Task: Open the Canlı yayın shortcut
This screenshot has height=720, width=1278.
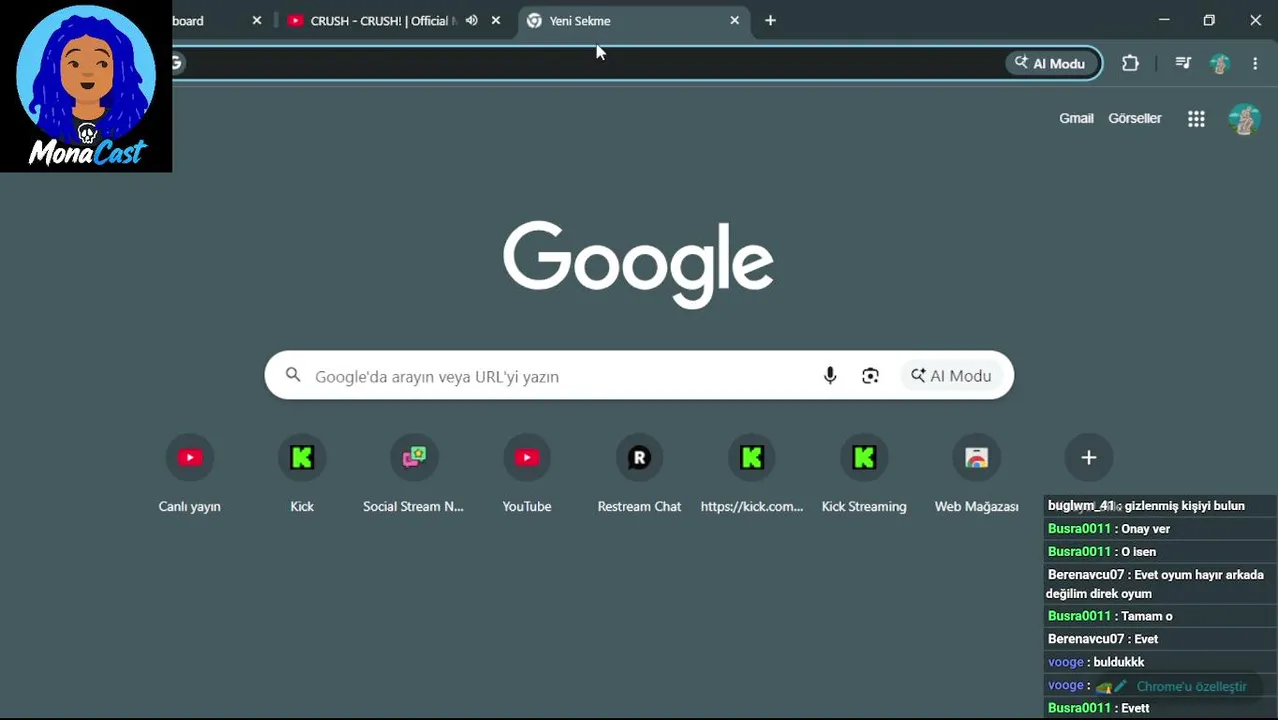Action: pos(189,476)
